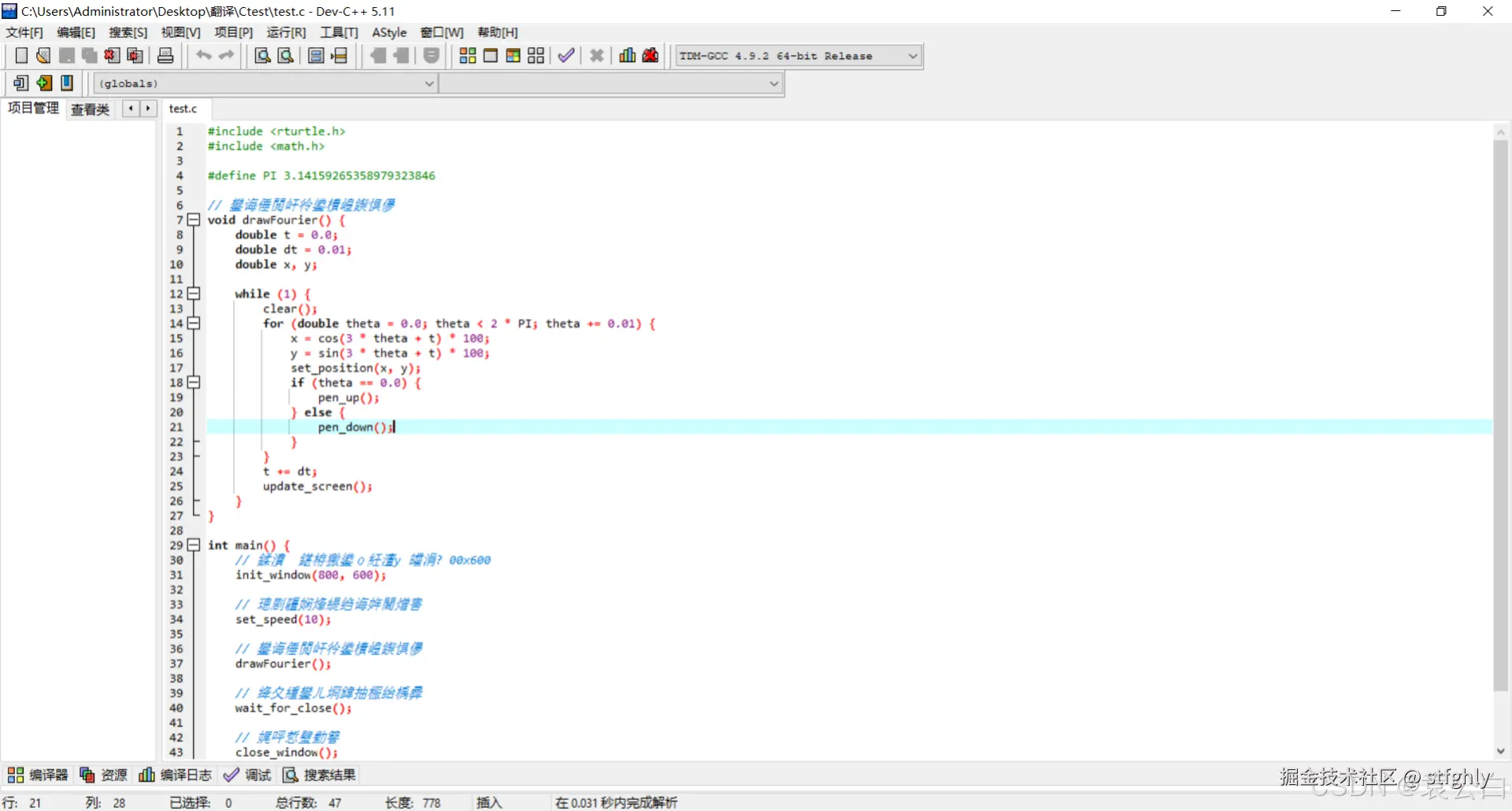Open the 搜索[S] menu

pyautogui.click(x=128, y=32)
